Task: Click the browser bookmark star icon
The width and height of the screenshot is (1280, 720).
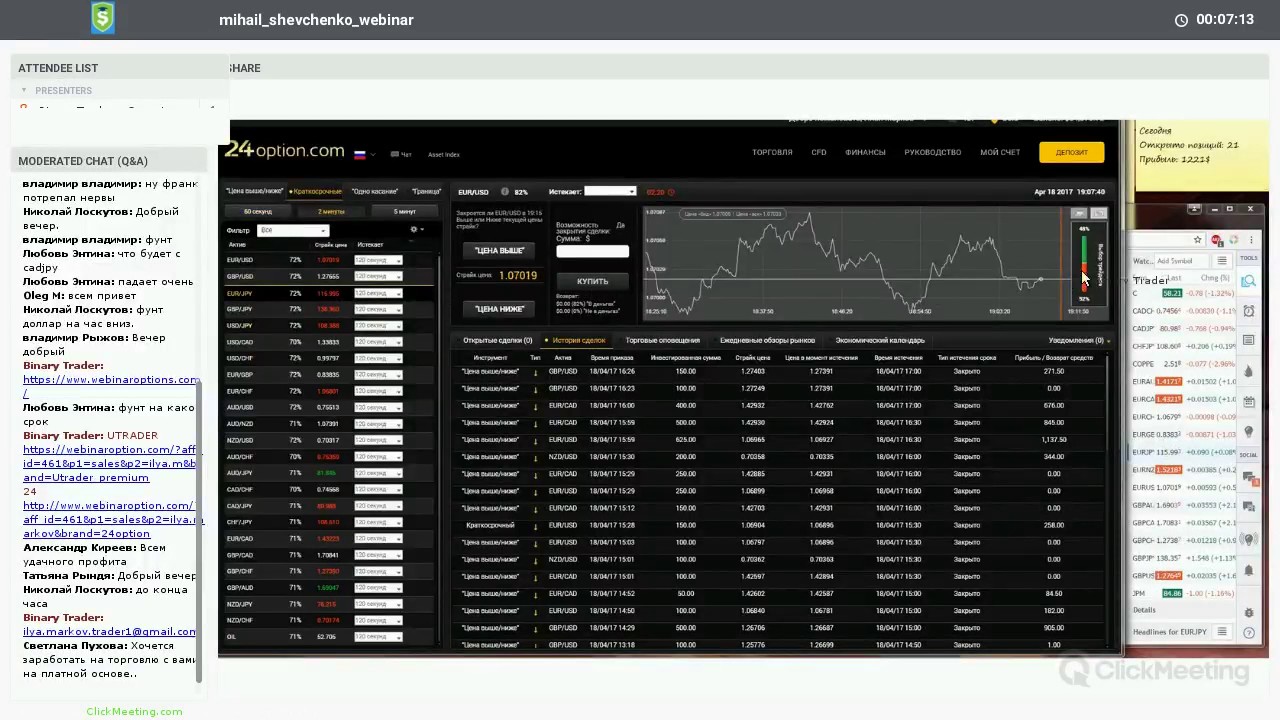Action: (1197, 240)
